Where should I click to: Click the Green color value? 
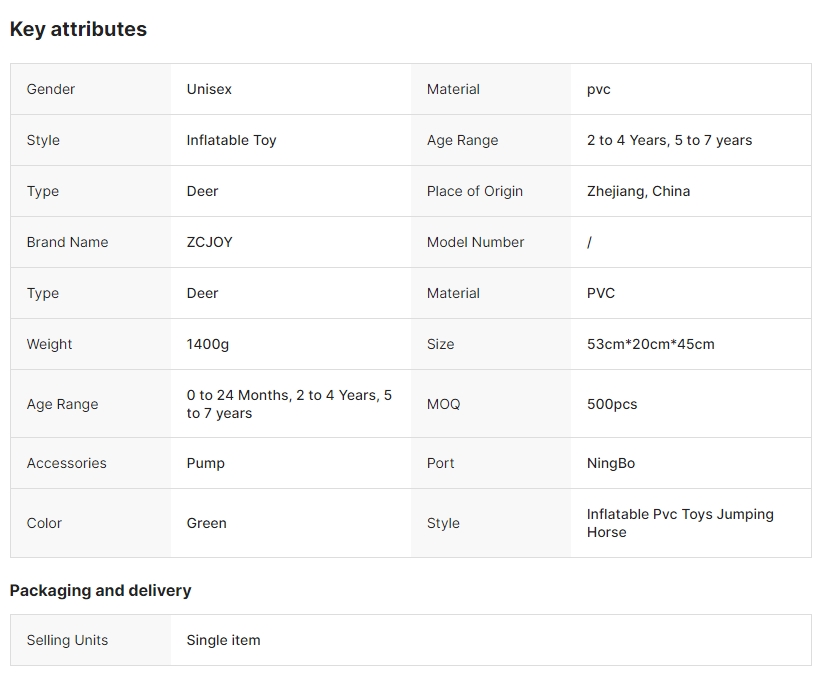coord(206,523)
